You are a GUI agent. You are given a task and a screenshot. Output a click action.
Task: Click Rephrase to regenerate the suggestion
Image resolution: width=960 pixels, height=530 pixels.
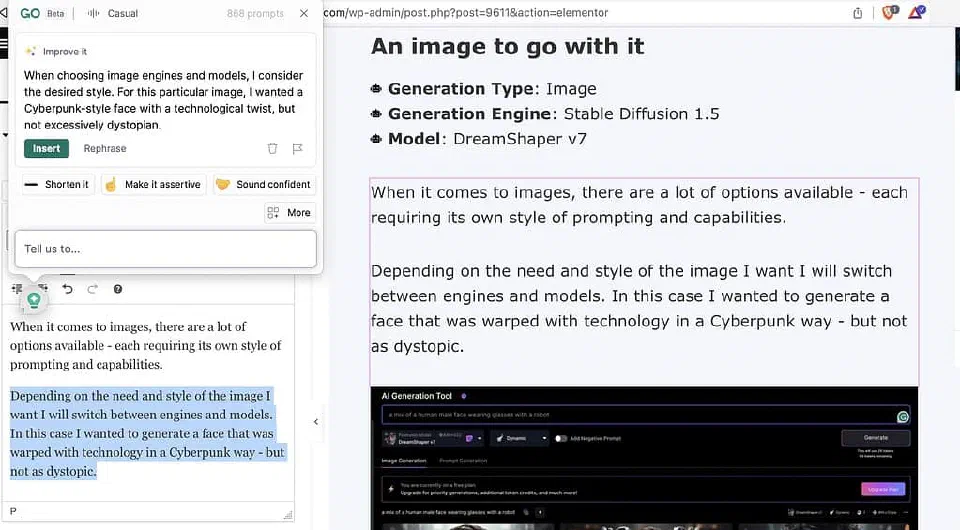pos(105,148)
